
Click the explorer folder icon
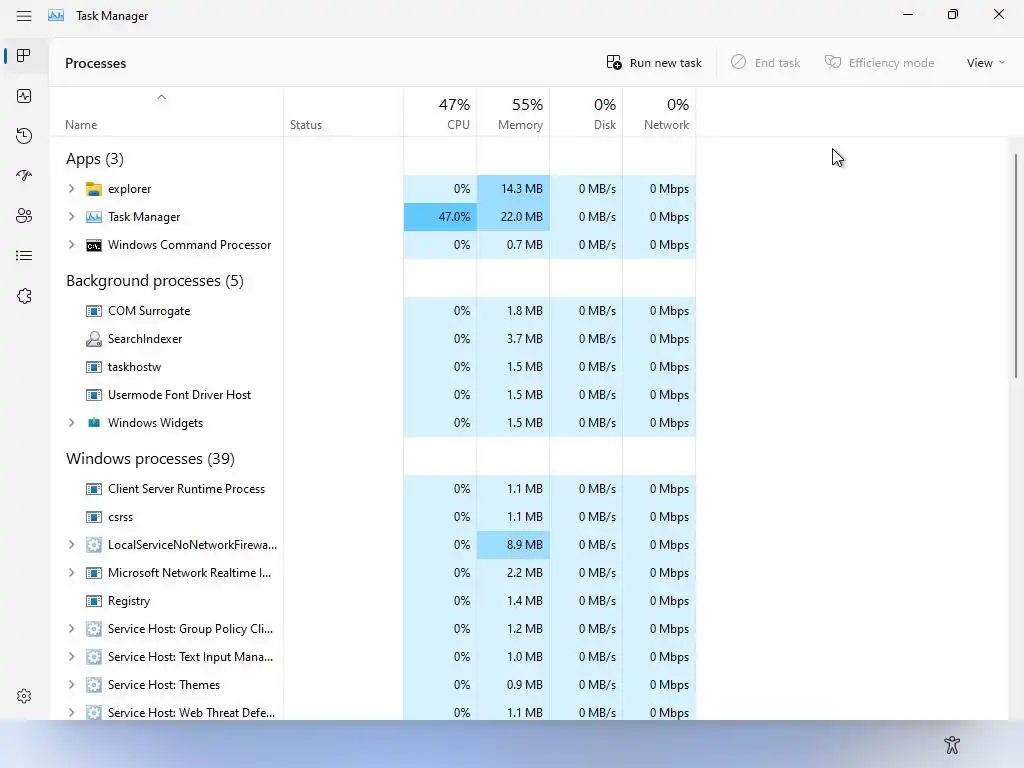point(94,189)
